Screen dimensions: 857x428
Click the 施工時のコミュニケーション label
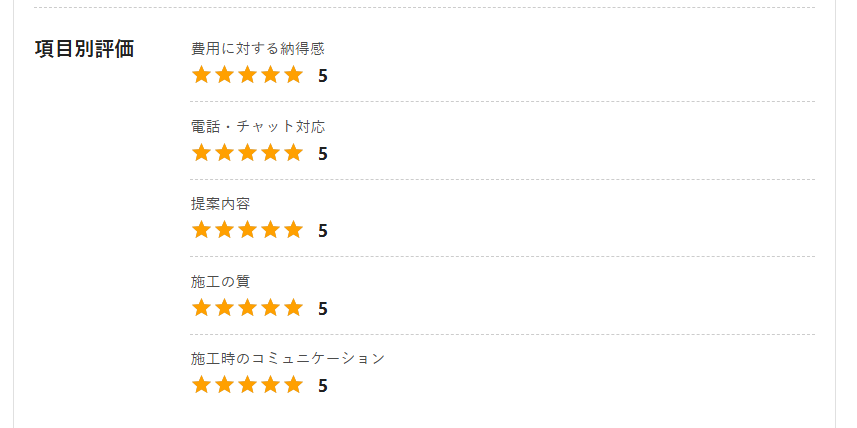coord(288,359)
